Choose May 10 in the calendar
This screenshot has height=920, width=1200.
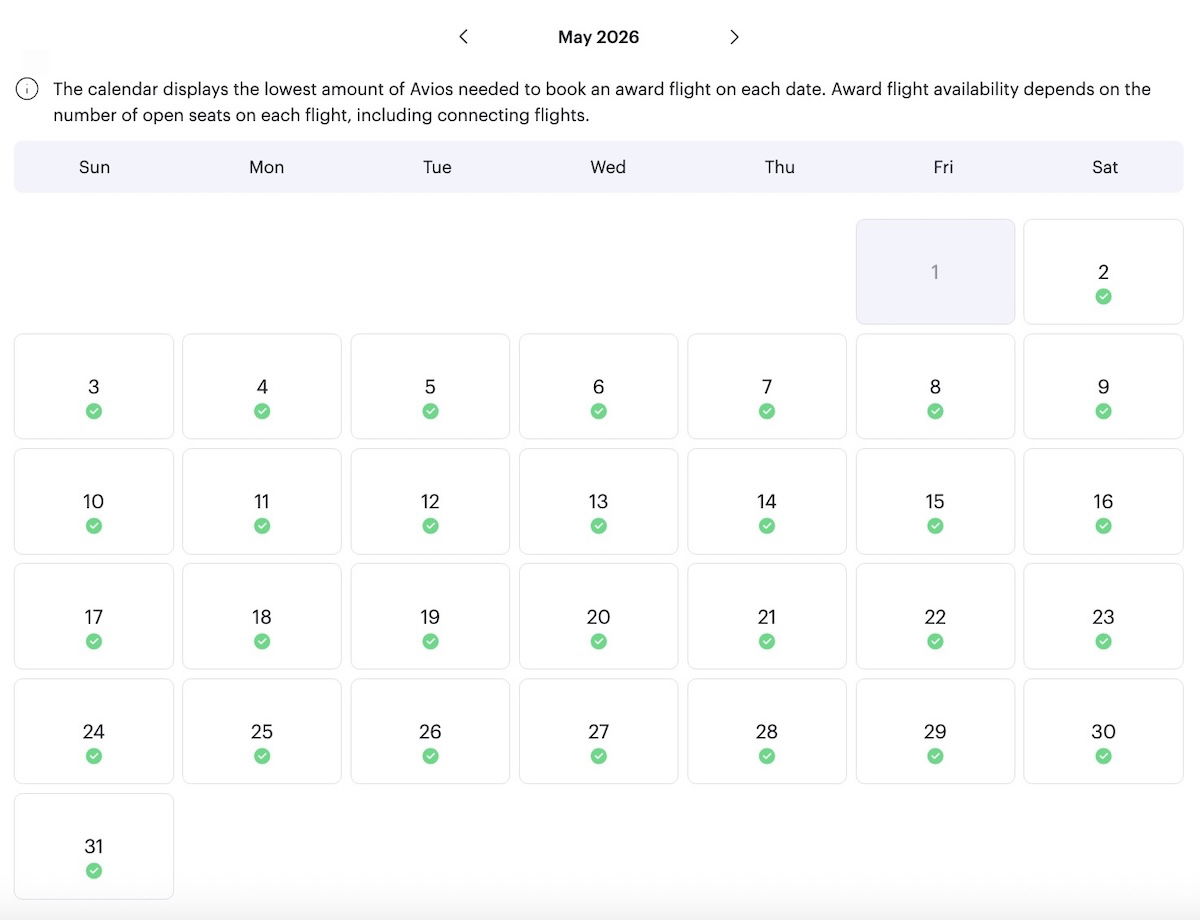pyautogui.click(x=94, y=501)
